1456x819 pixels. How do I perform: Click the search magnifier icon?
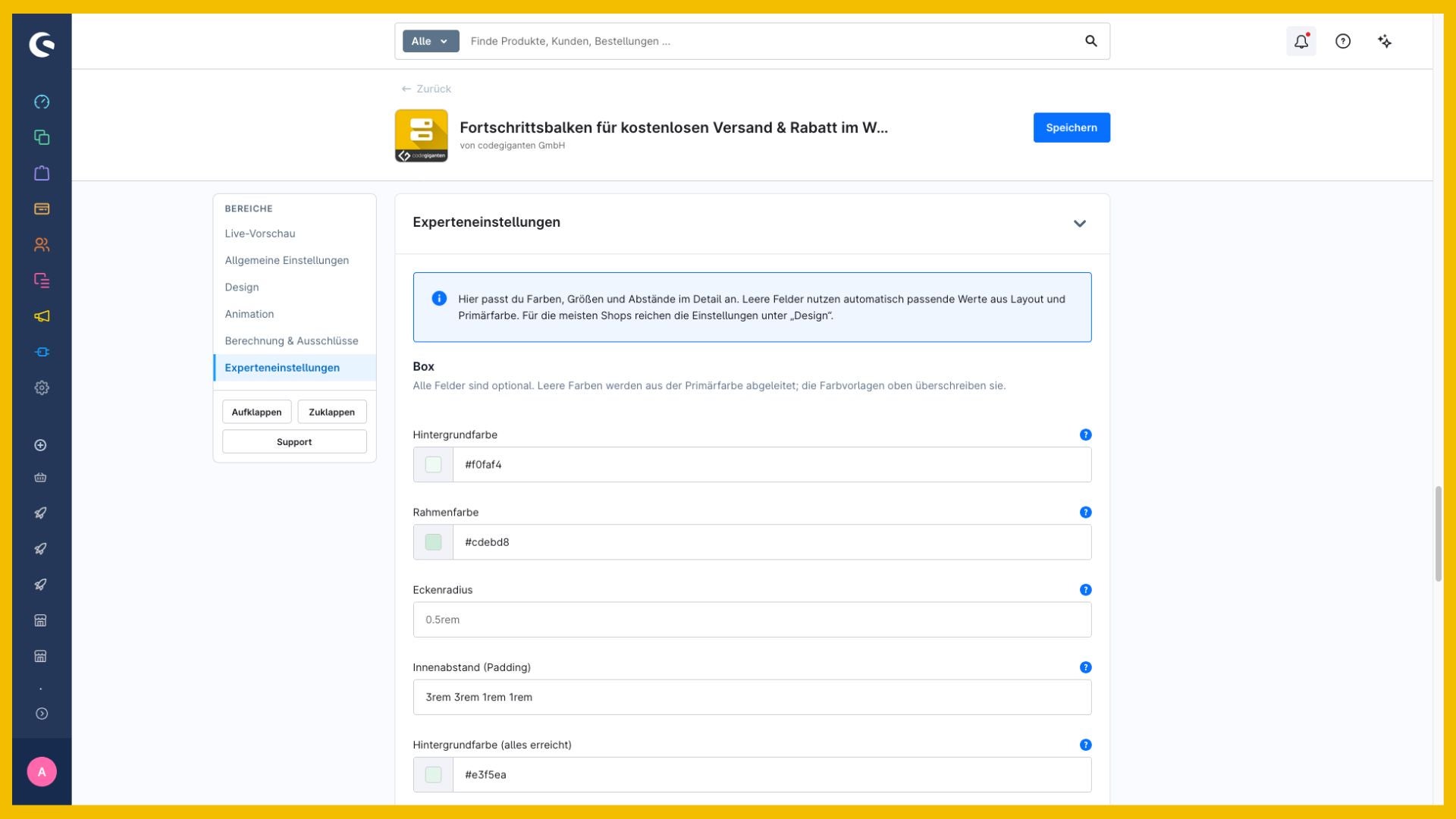coord(1091,41)
